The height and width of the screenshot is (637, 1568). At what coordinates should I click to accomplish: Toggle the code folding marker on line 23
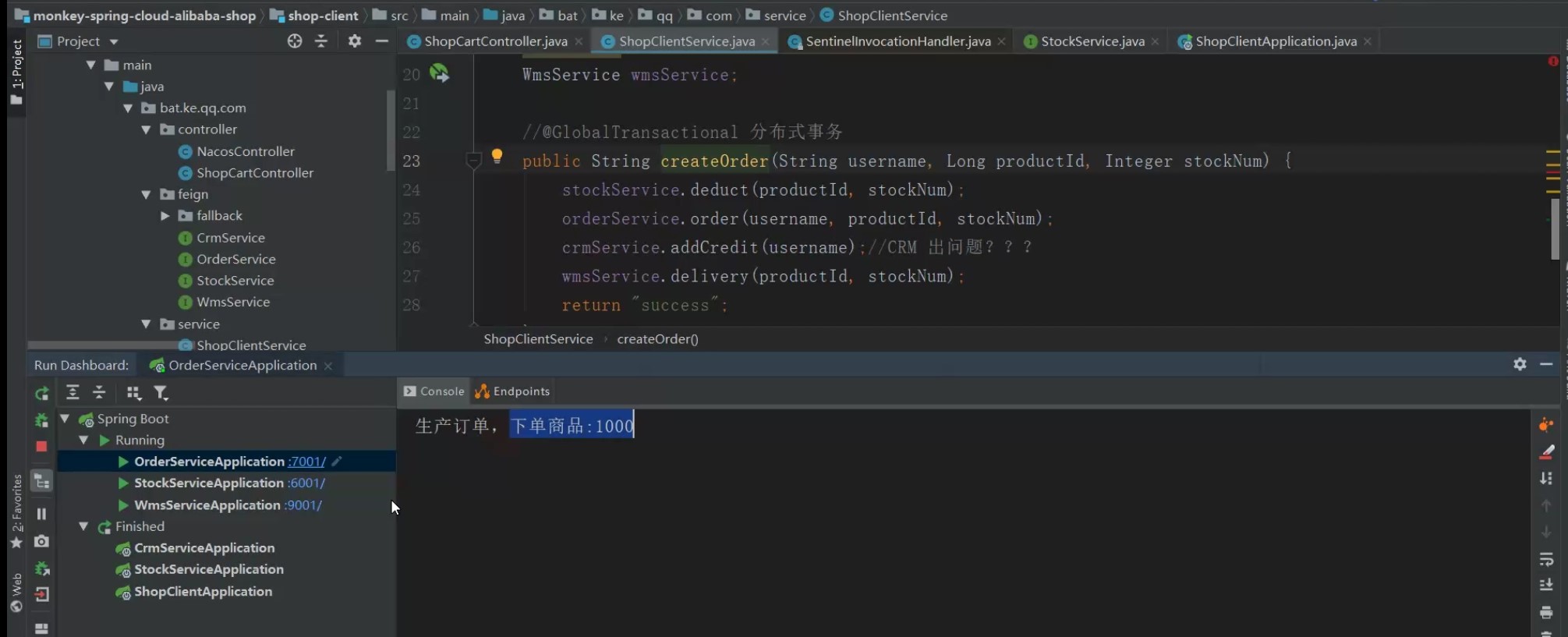point(473,161)
